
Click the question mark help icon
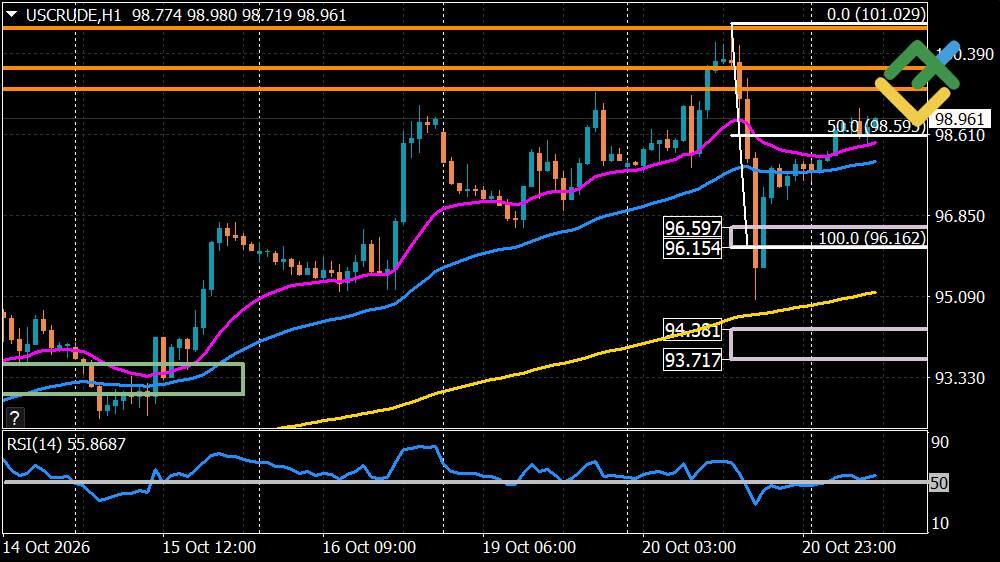coord(14,418)
